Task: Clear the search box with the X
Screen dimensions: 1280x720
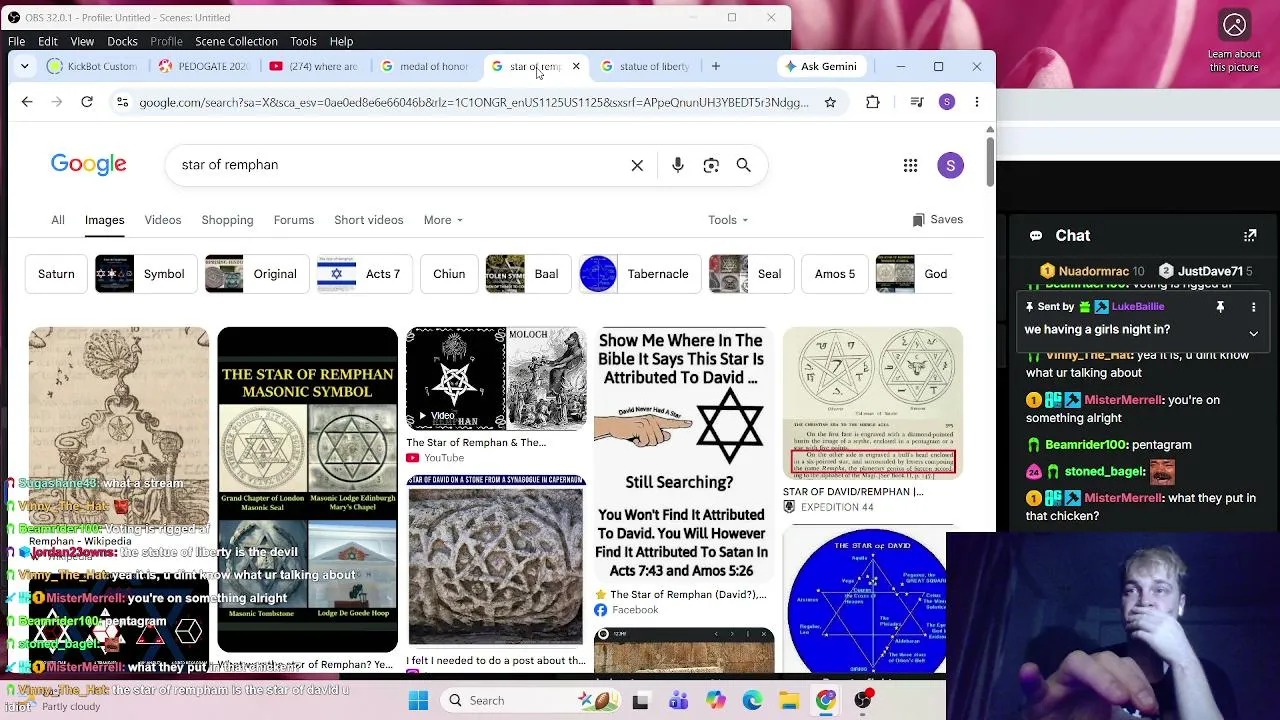Action: pyautogui.click(x=637, y=165)
